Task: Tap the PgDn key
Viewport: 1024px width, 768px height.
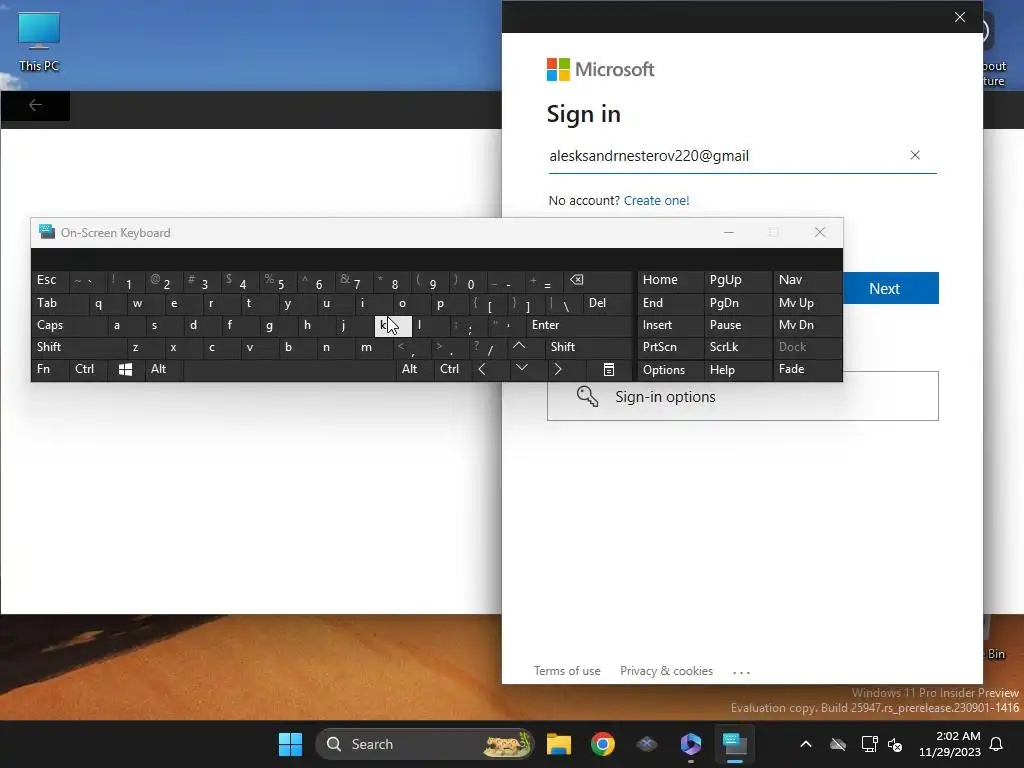Action: [737, 303]
